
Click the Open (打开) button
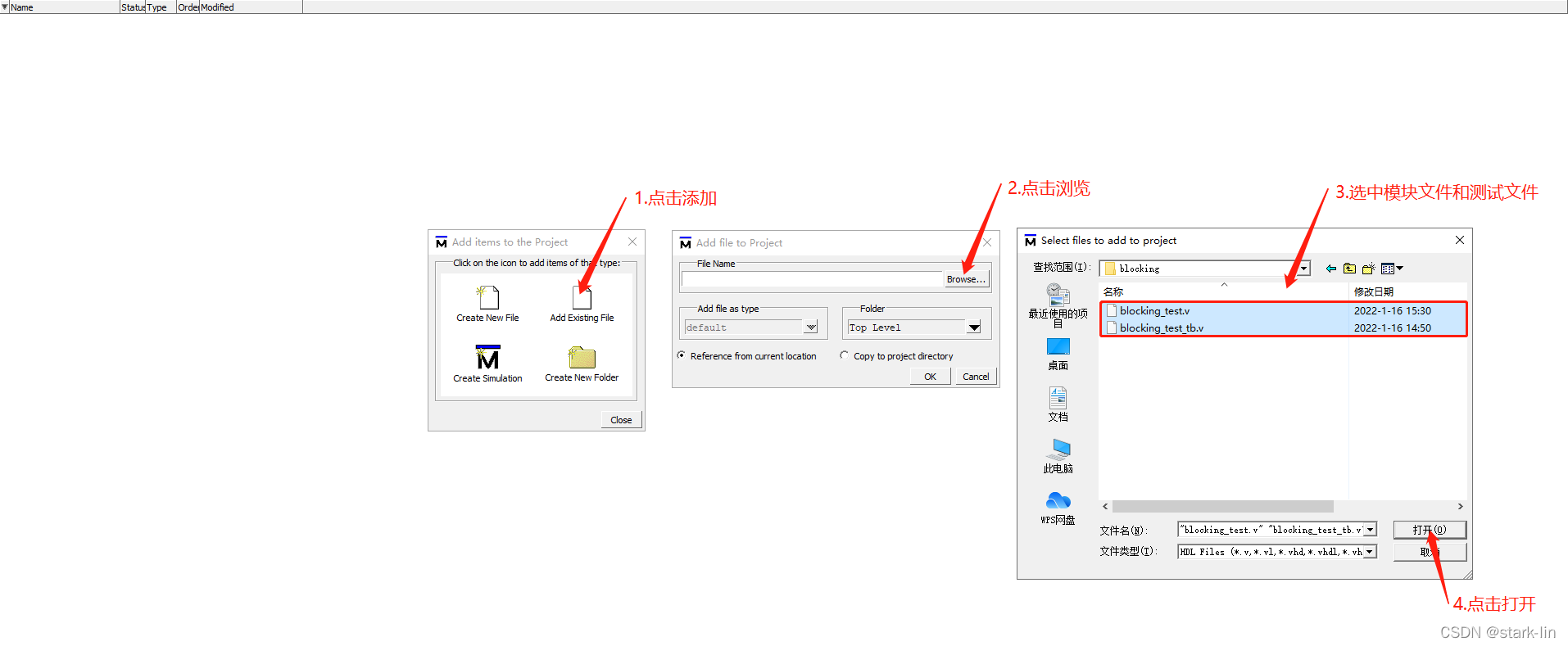click(1430, 530)
